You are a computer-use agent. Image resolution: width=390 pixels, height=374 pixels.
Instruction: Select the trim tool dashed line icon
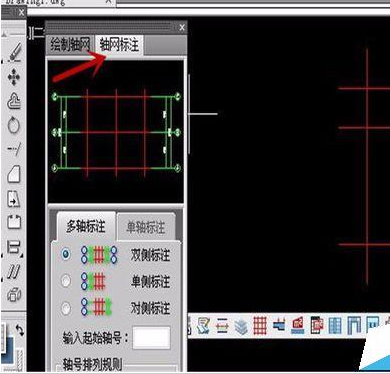tap(14, 150)
